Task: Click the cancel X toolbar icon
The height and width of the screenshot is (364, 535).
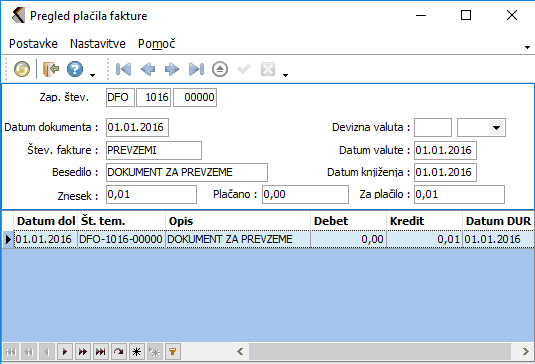Action: pyautogui.click(x=268, y=69)
